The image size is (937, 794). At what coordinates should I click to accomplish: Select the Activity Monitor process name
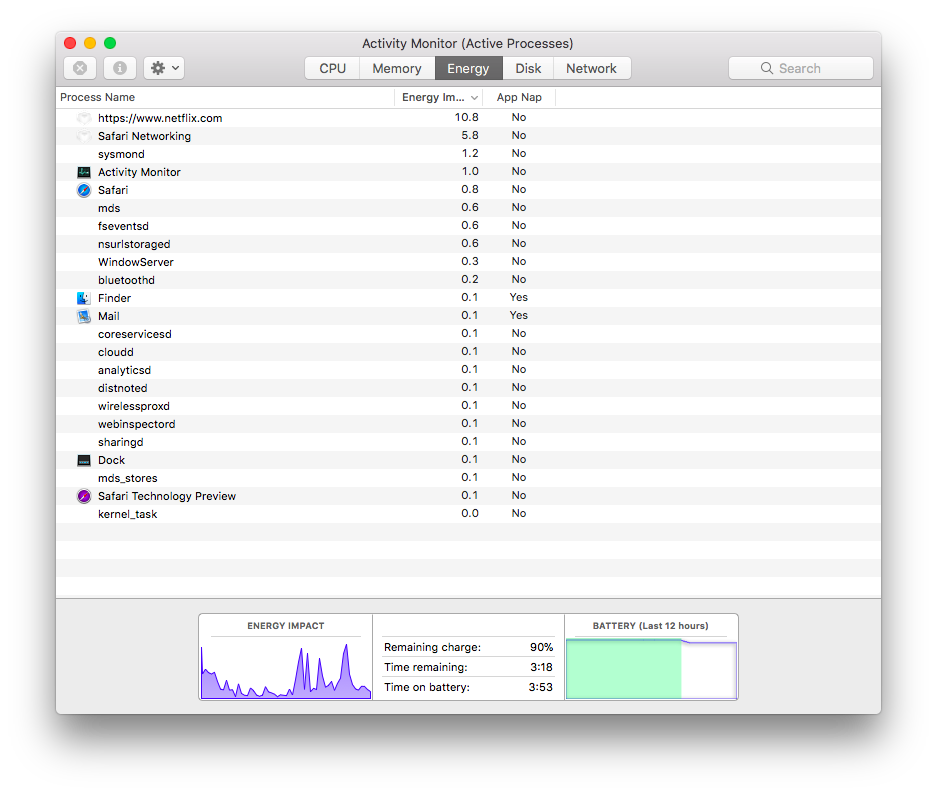pos(139,172)
